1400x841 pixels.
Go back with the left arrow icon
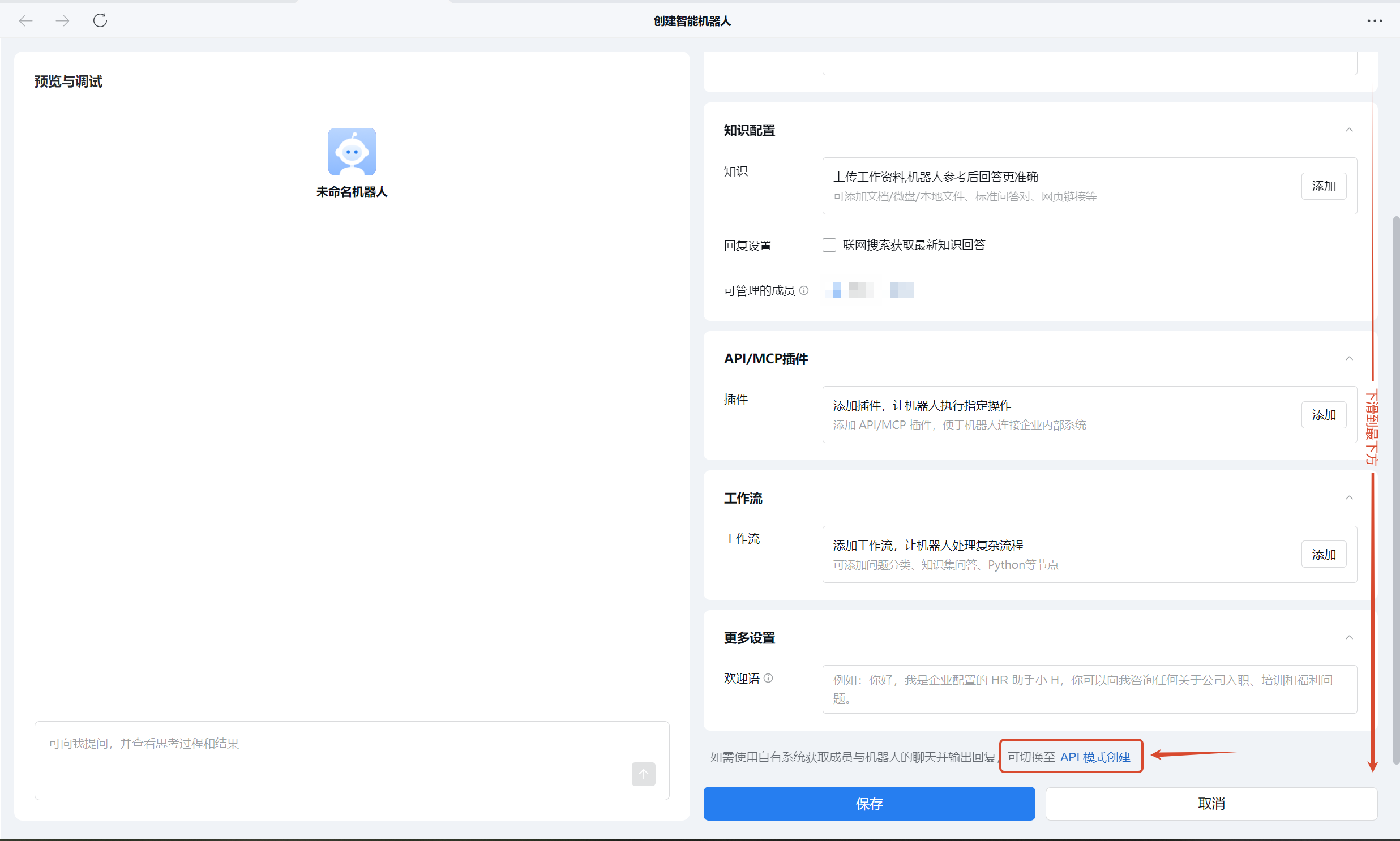pyautogui.click(x=26, y=21)
